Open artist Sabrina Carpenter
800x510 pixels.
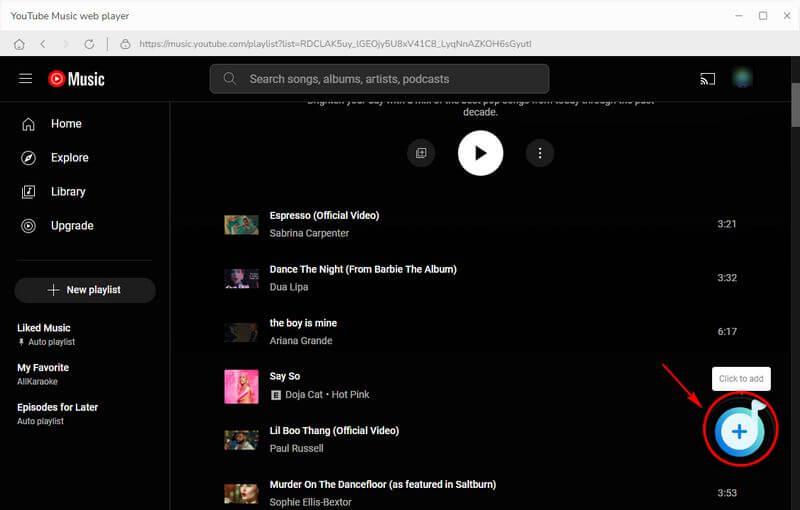click(x=309, y=233)
